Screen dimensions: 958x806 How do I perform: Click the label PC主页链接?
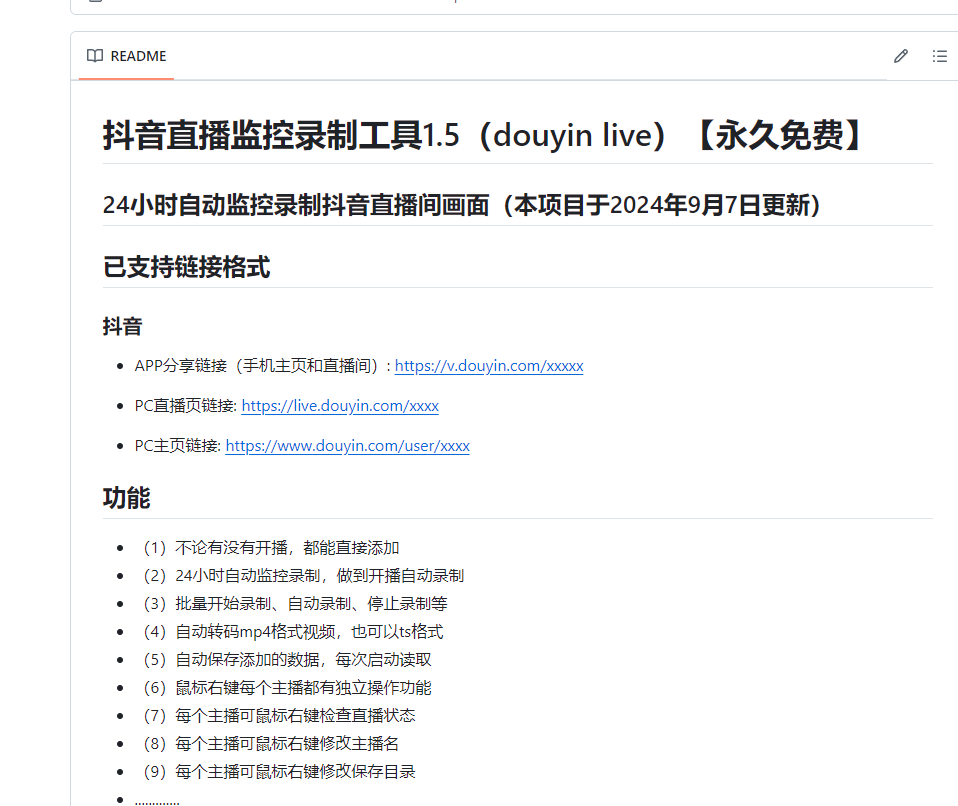click(177, 445)
